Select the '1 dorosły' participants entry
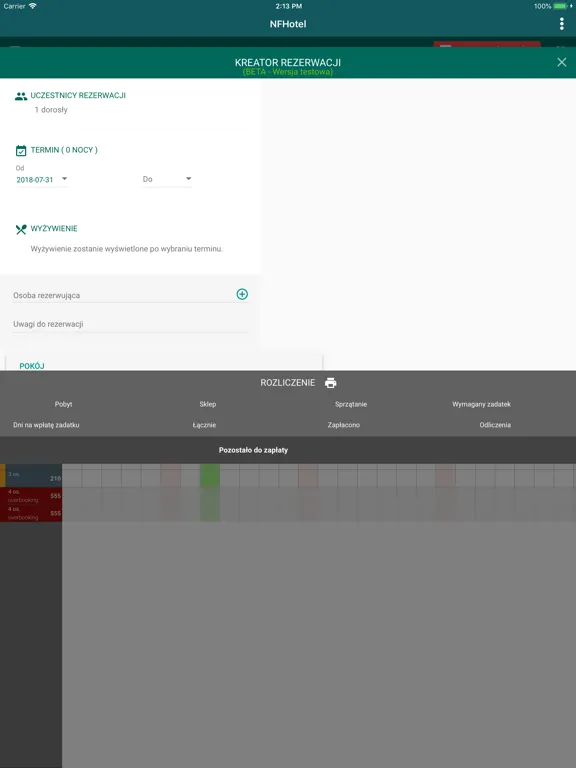 point(51,110)
